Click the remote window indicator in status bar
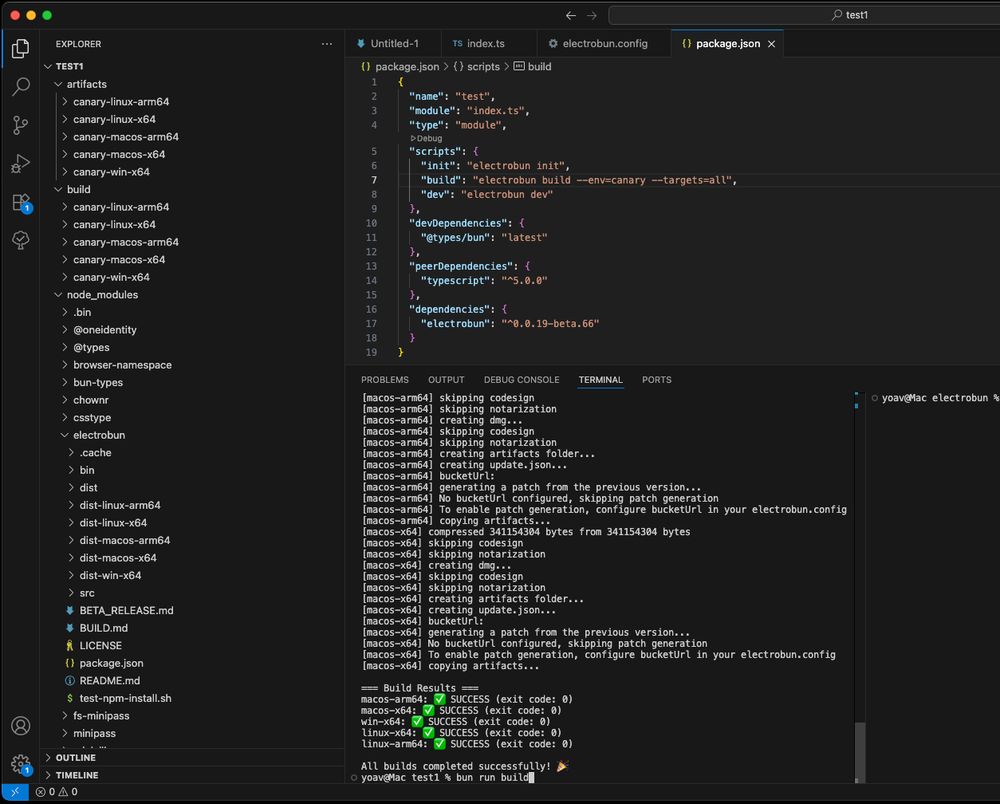The image size is (1000, 804). (x=15, y=792)
